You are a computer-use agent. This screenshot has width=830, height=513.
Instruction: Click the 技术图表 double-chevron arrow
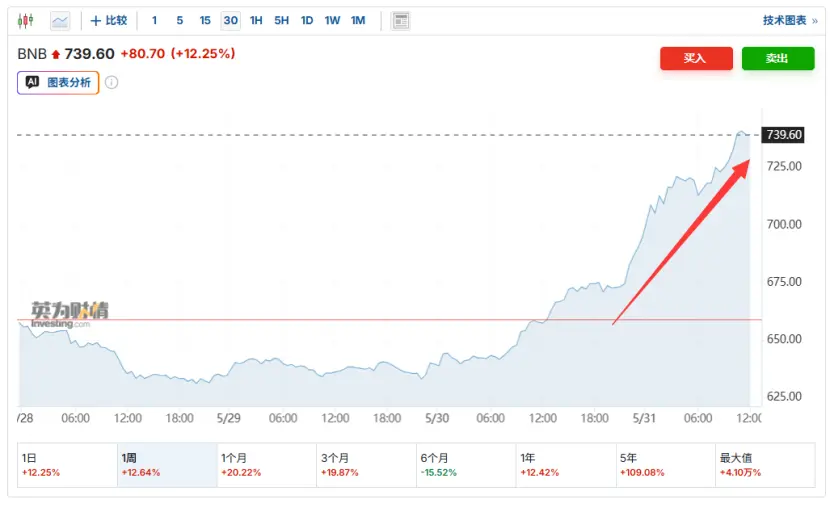coord(815,21)
